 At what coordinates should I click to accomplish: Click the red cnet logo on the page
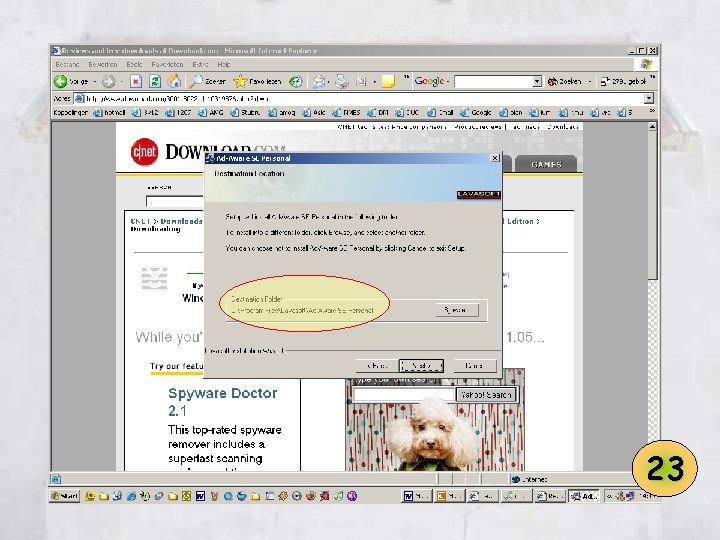pyautogui.click(x=144, y=152)
